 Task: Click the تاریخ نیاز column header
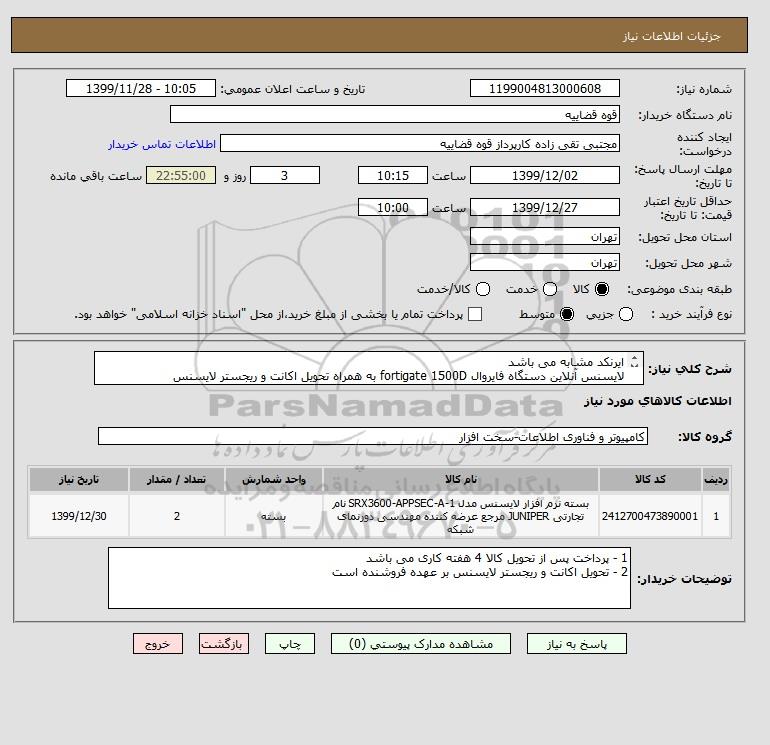pos(79,479)
